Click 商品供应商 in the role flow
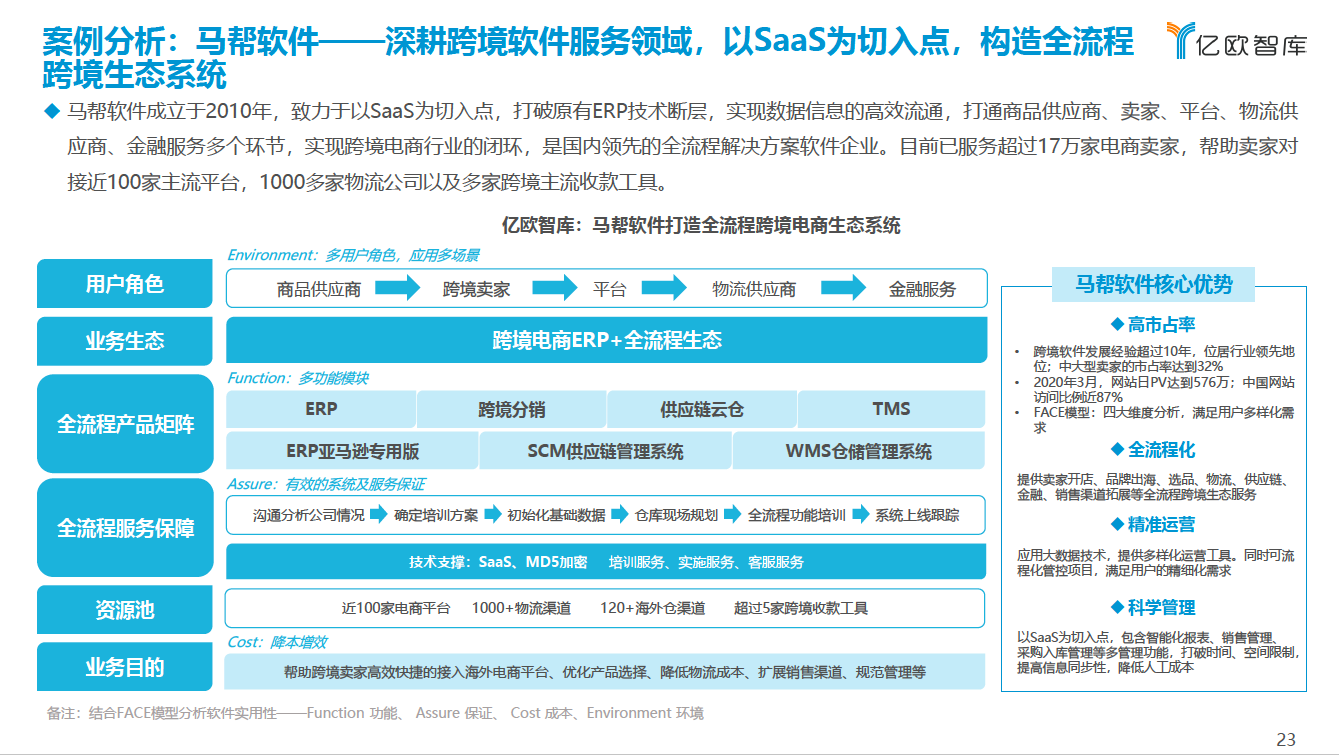 (x=319, y=289)
